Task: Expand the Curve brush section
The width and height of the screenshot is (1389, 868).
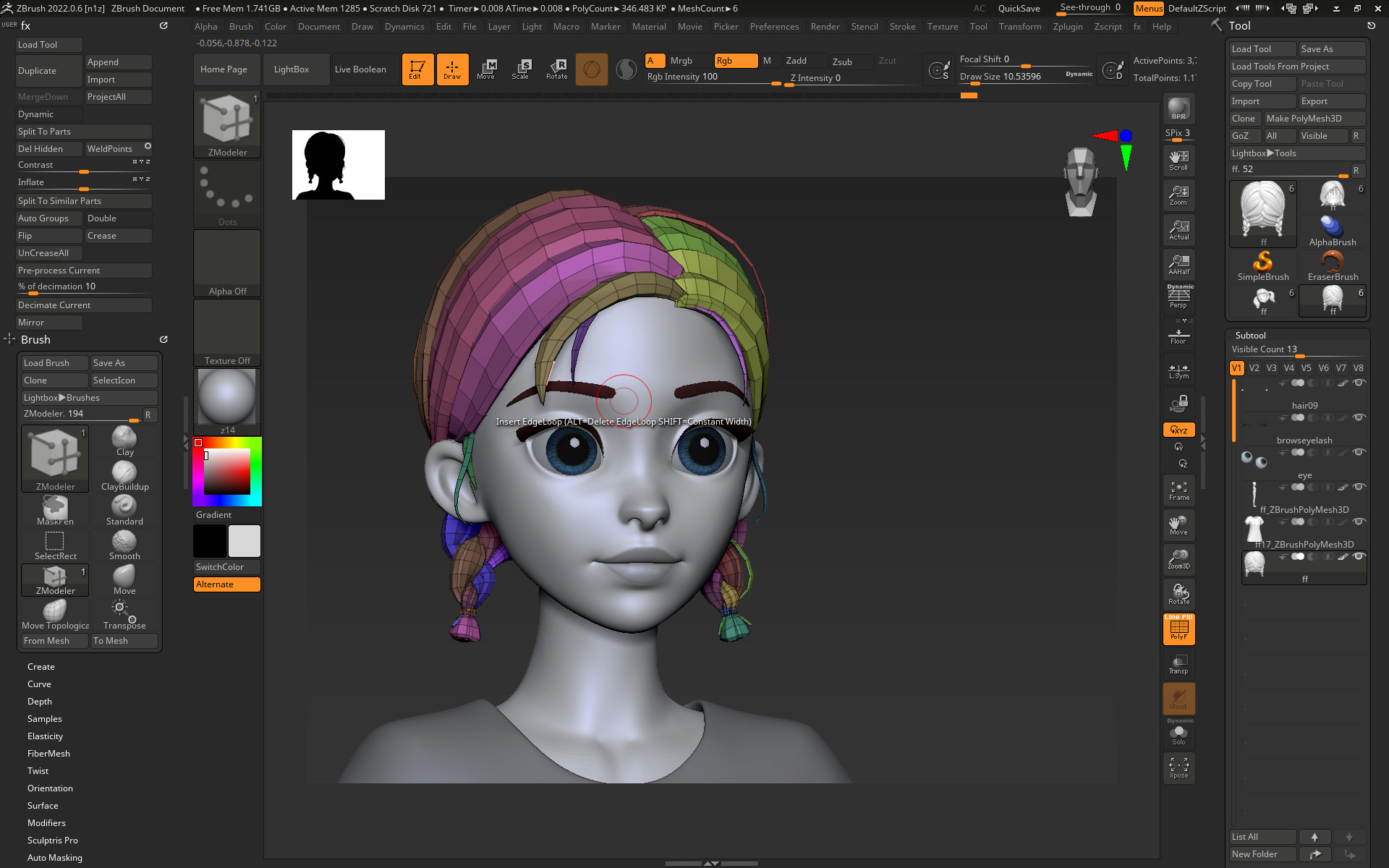Action: [39, 684]
